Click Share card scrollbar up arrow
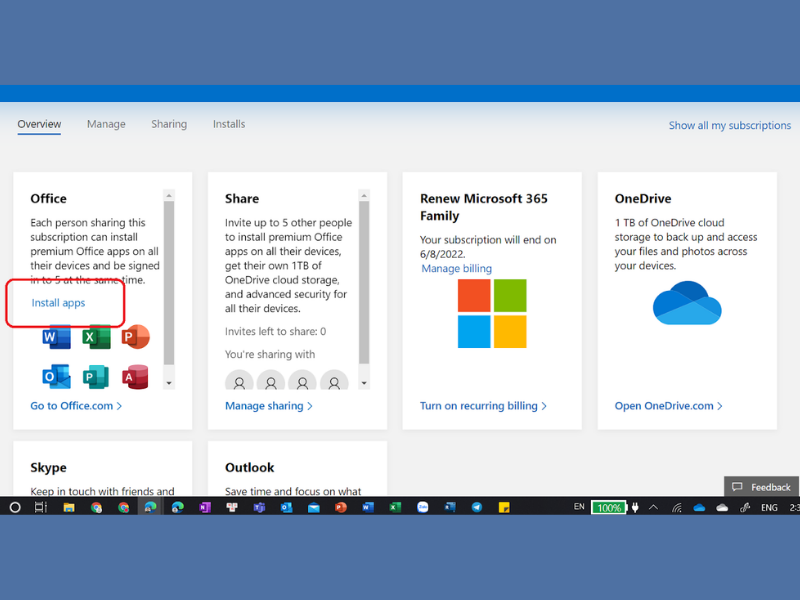Image resolution: width=800 pixels, height=600 pixels. click(364, 195)
